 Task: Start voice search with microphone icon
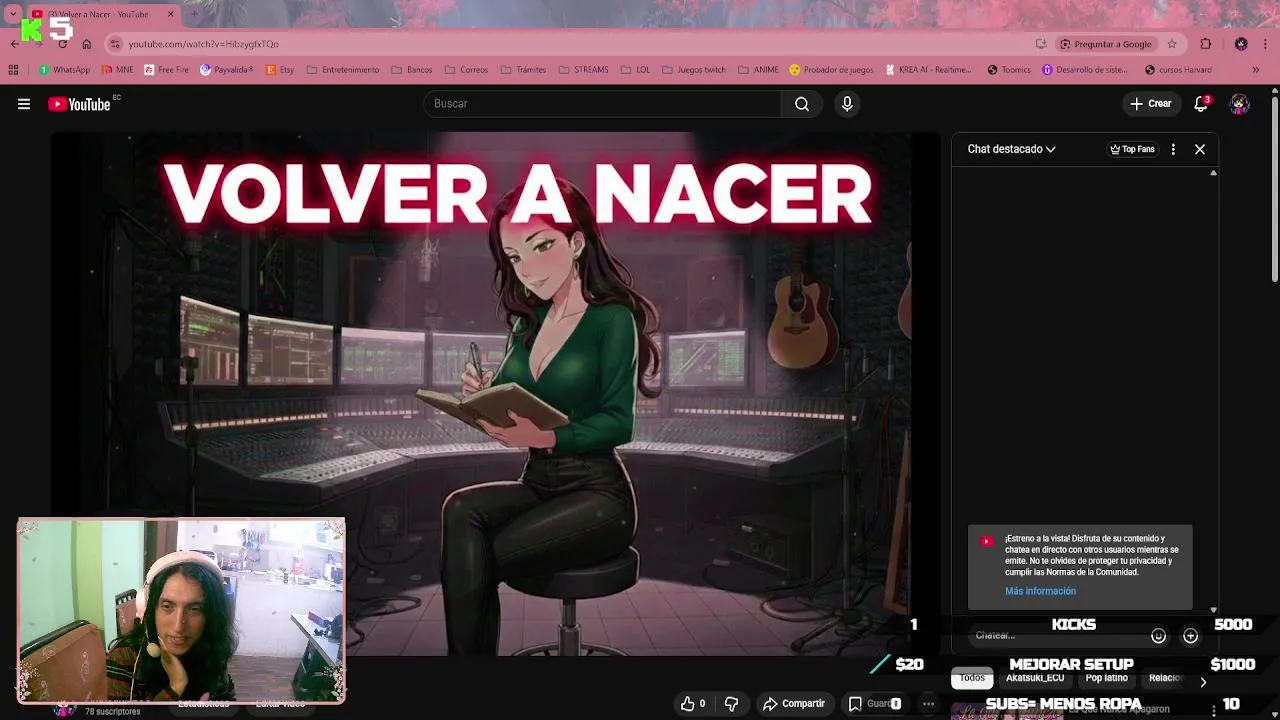coord(847,104)
